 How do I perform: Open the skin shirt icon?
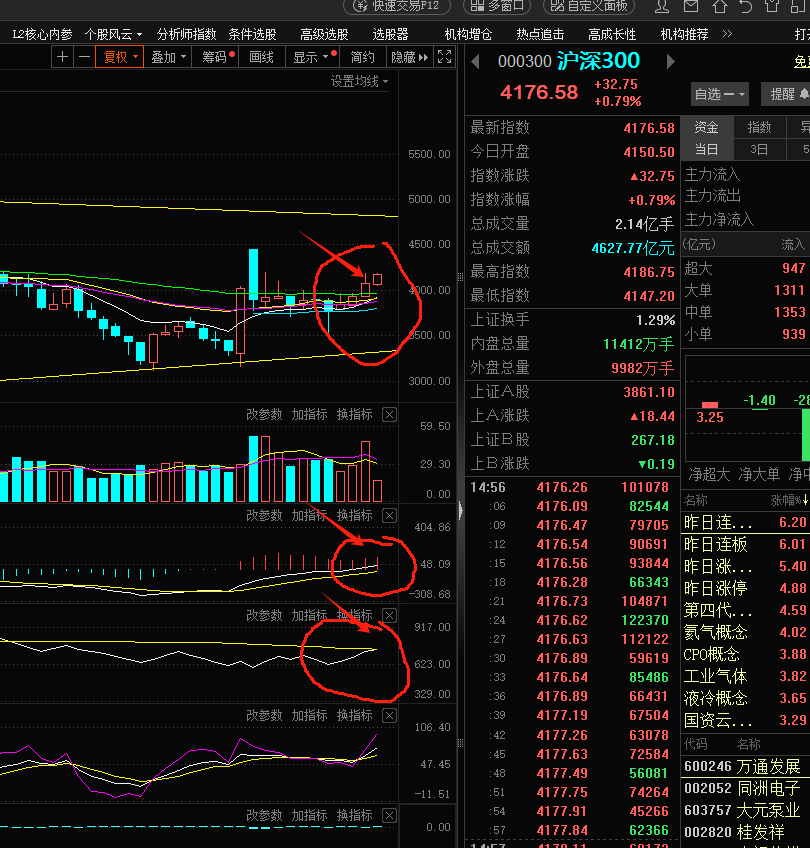tap(772, 6)
